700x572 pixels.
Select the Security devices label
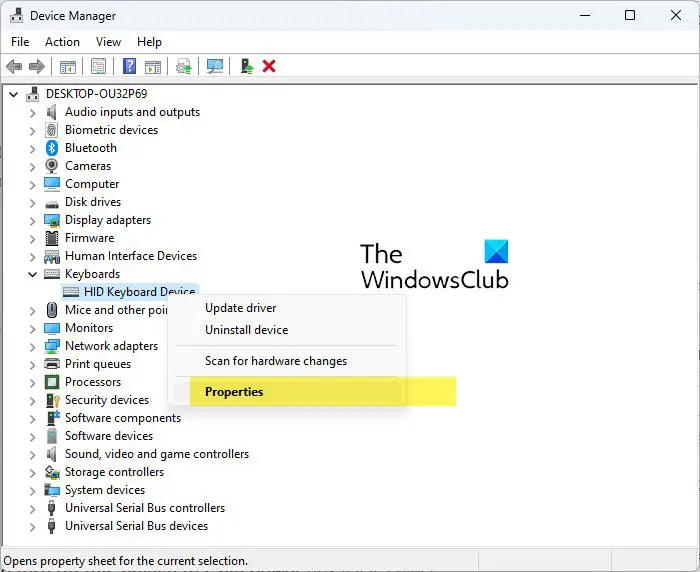(x=107, y=400)
